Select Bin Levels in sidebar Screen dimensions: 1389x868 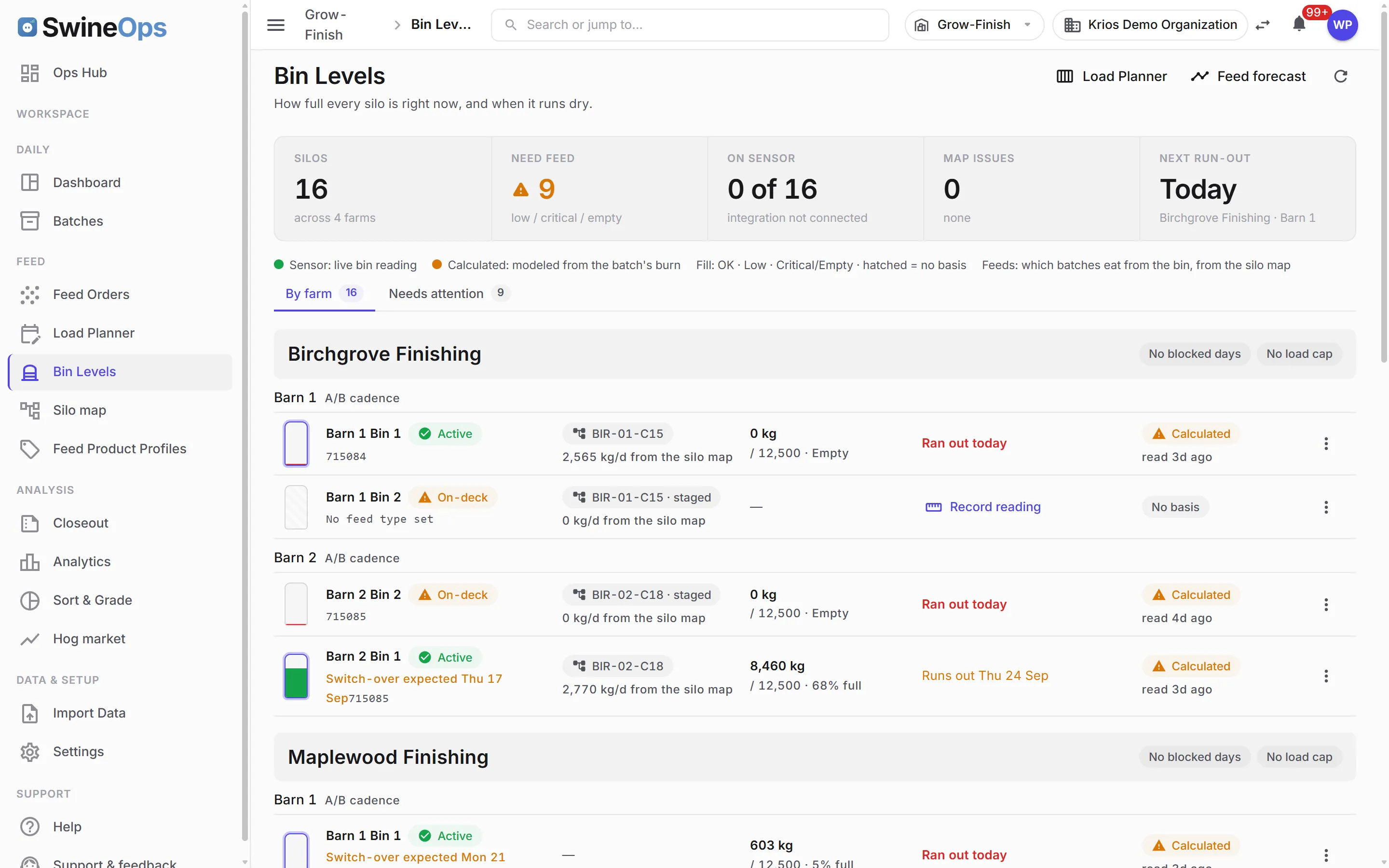tap(121, 371)
